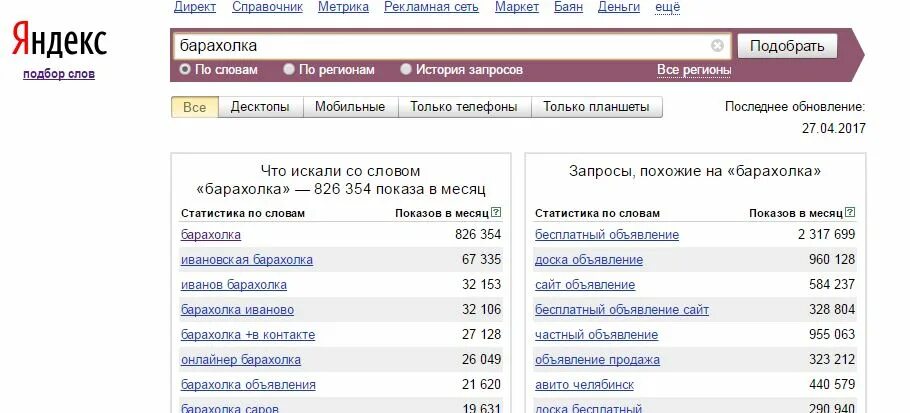The height and width of the screenshot is (413, 910).
Task: Click the left 'Статистика по словам' column header
Action: click(243, 213)
